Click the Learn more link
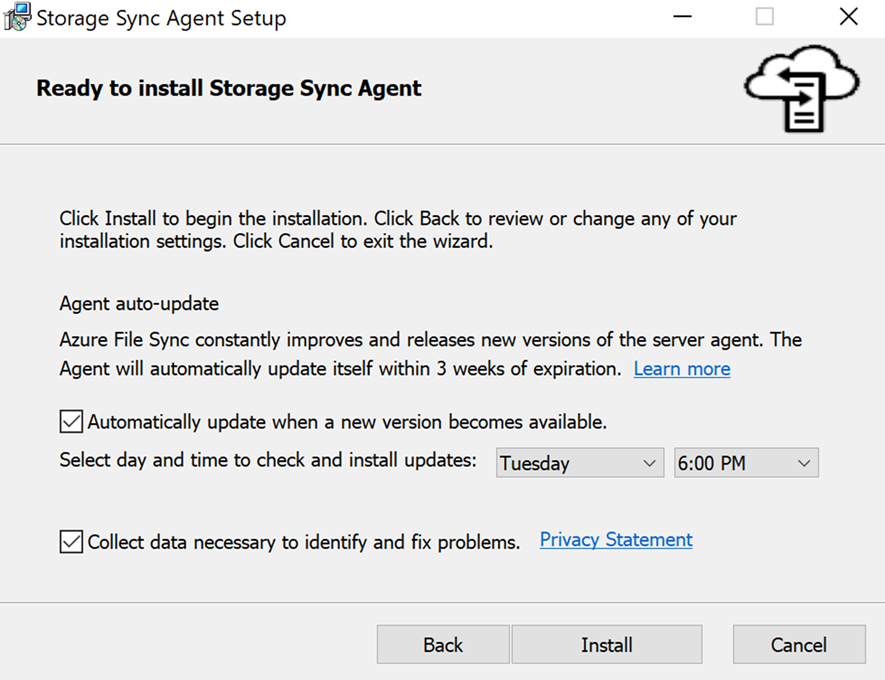The height and width of the screenshot is (680, 885). 681,369
